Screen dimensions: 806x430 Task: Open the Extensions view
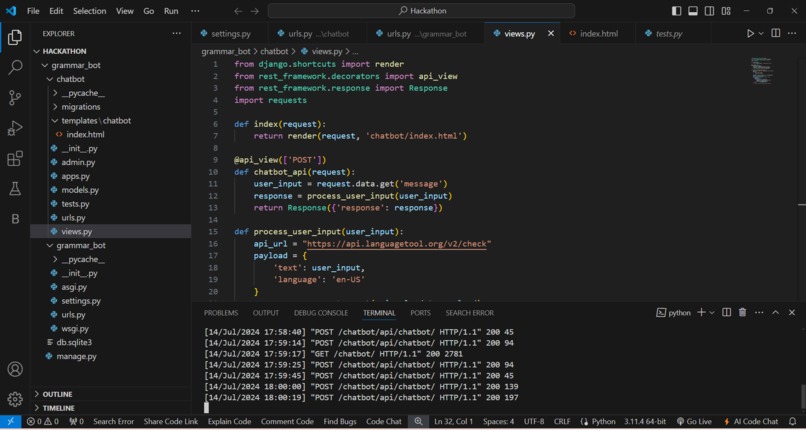pyautogui.click(x=15, y=158)
